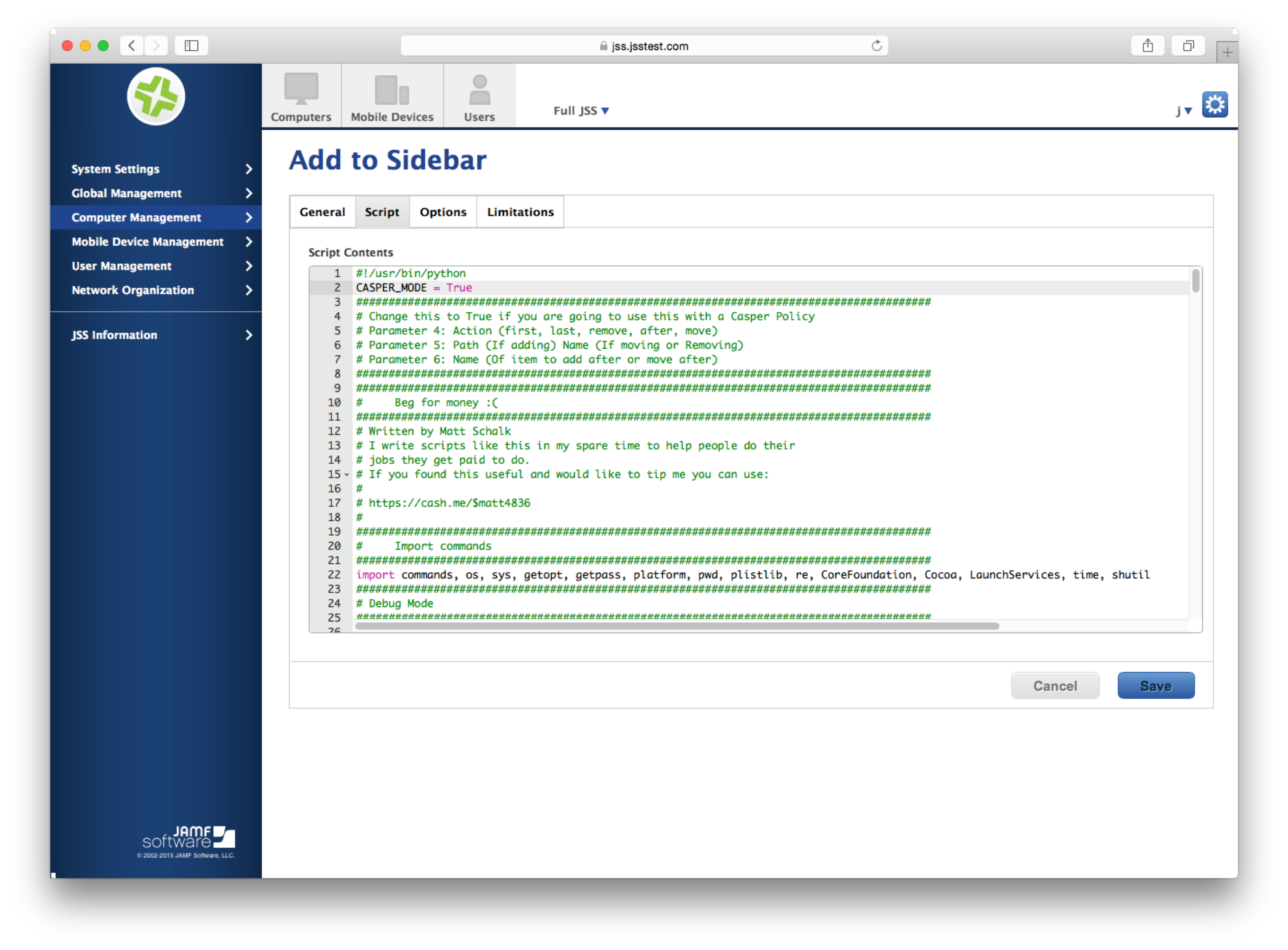Click the jss.jsstest.com address bar
This screenshot has height=950, width=1288.
coord(644,45)
